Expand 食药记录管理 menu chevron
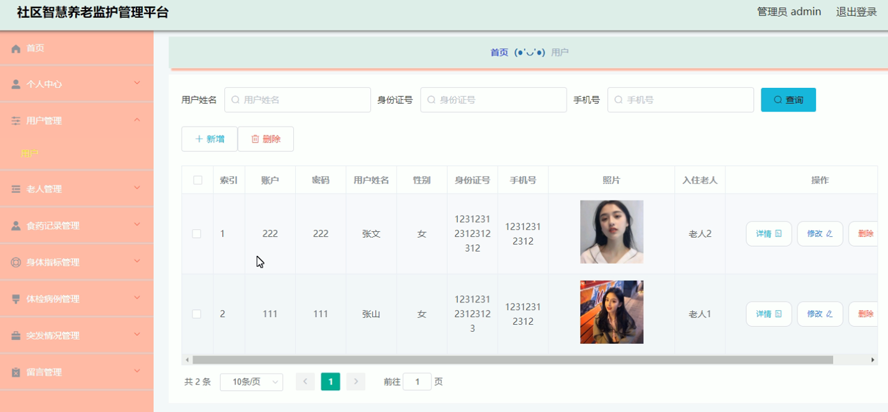Image resolution: width=888 pixels, height=412 pixels. [137, 224]
